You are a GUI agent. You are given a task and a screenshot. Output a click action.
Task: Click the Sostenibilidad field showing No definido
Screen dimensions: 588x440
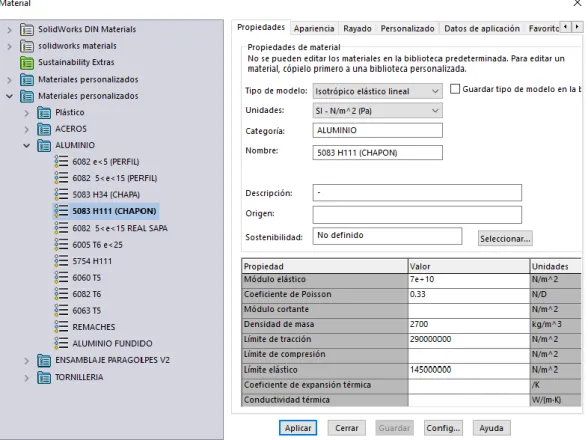[x=387, y=236]
